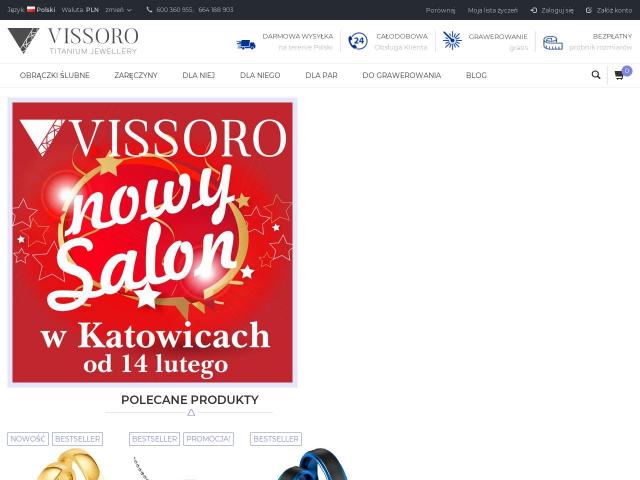
Task: Expand the 'zmień' language currency dropdown
Action: pos(118,9)
